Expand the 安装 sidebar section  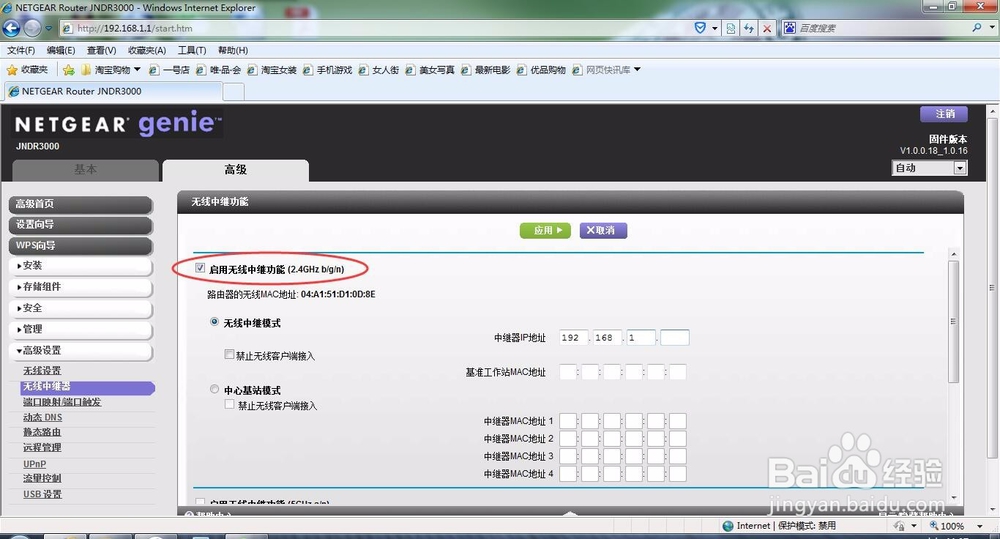[x=80, y=265]
